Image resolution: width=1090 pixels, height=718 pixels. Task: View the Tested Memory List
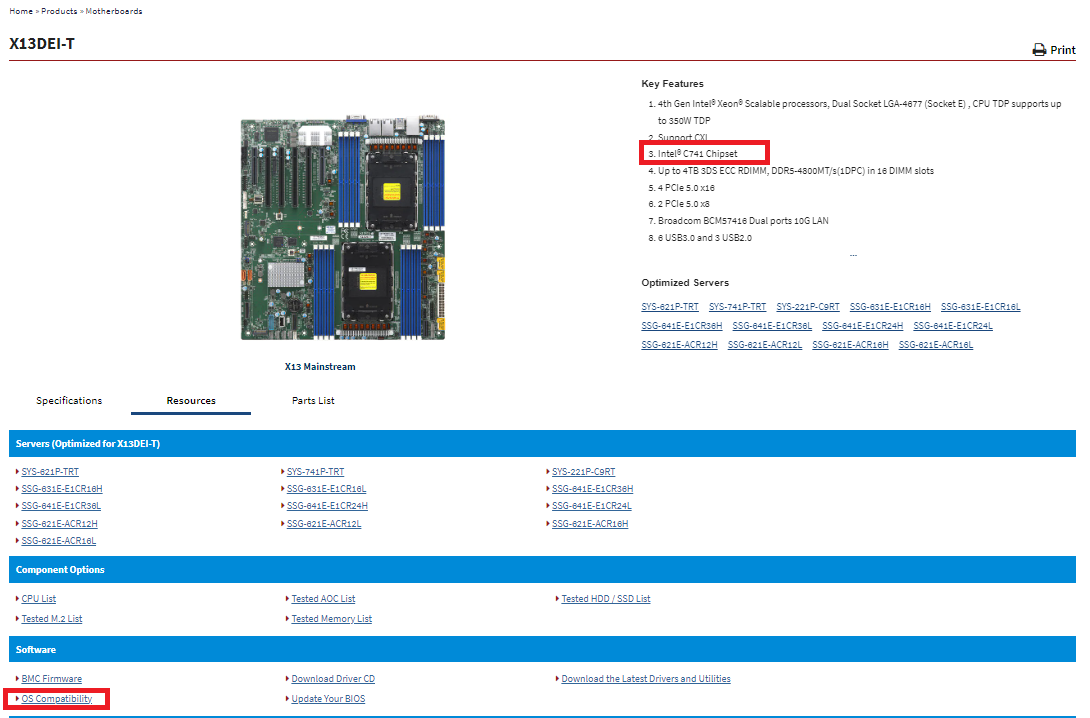(331, 619)
